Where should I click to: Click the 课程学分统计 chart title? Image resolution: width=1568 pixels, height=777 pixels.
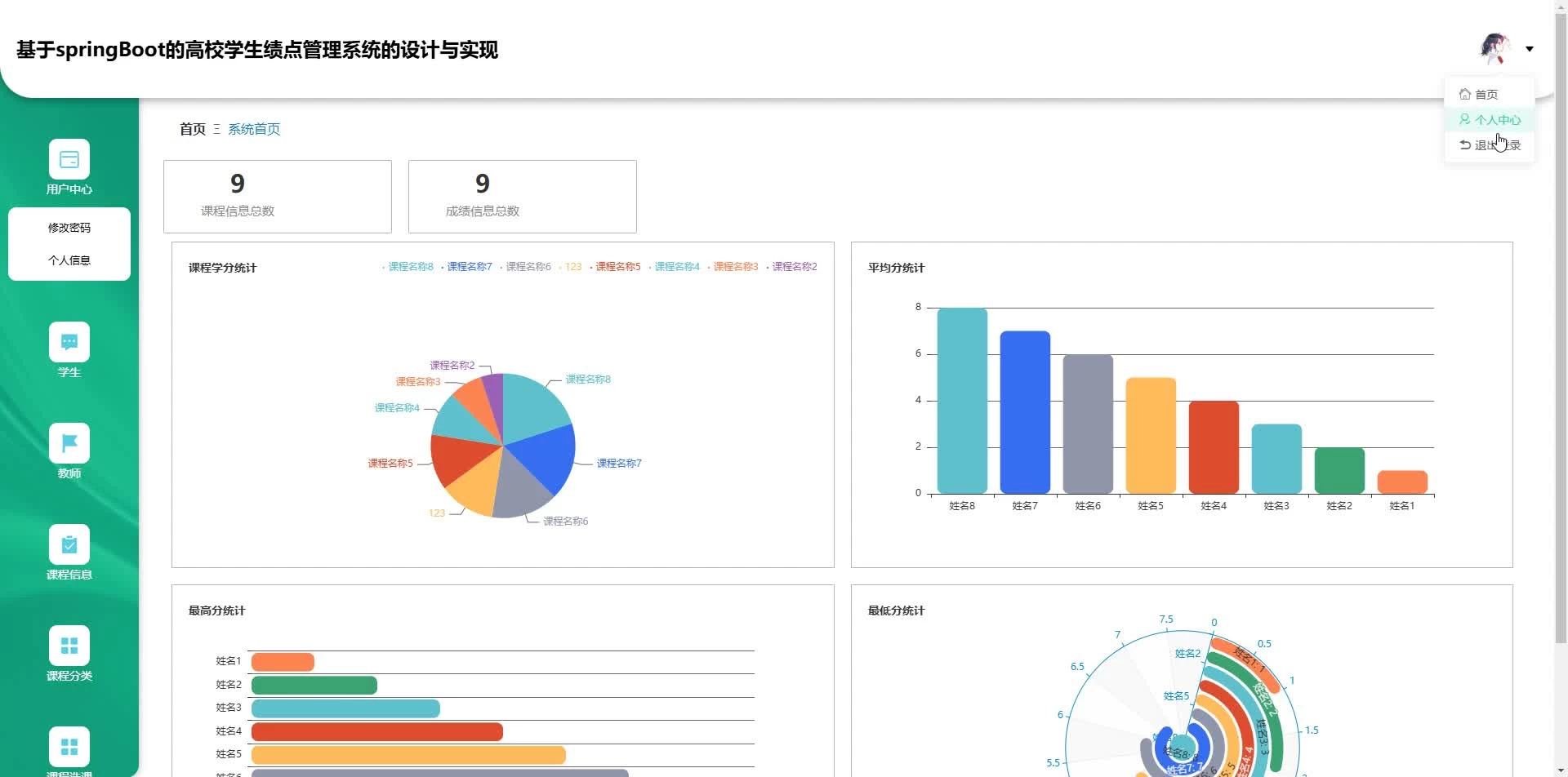(x=223, y=268)
